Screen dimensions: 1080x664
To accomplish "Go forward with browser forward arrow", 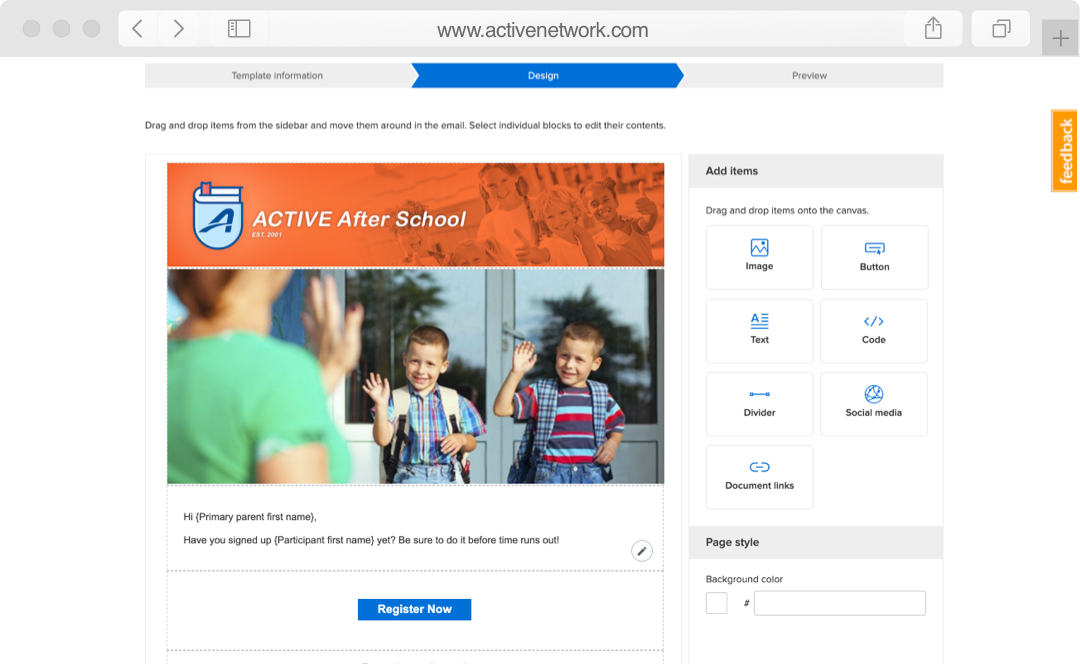I will tap(179, 29).
